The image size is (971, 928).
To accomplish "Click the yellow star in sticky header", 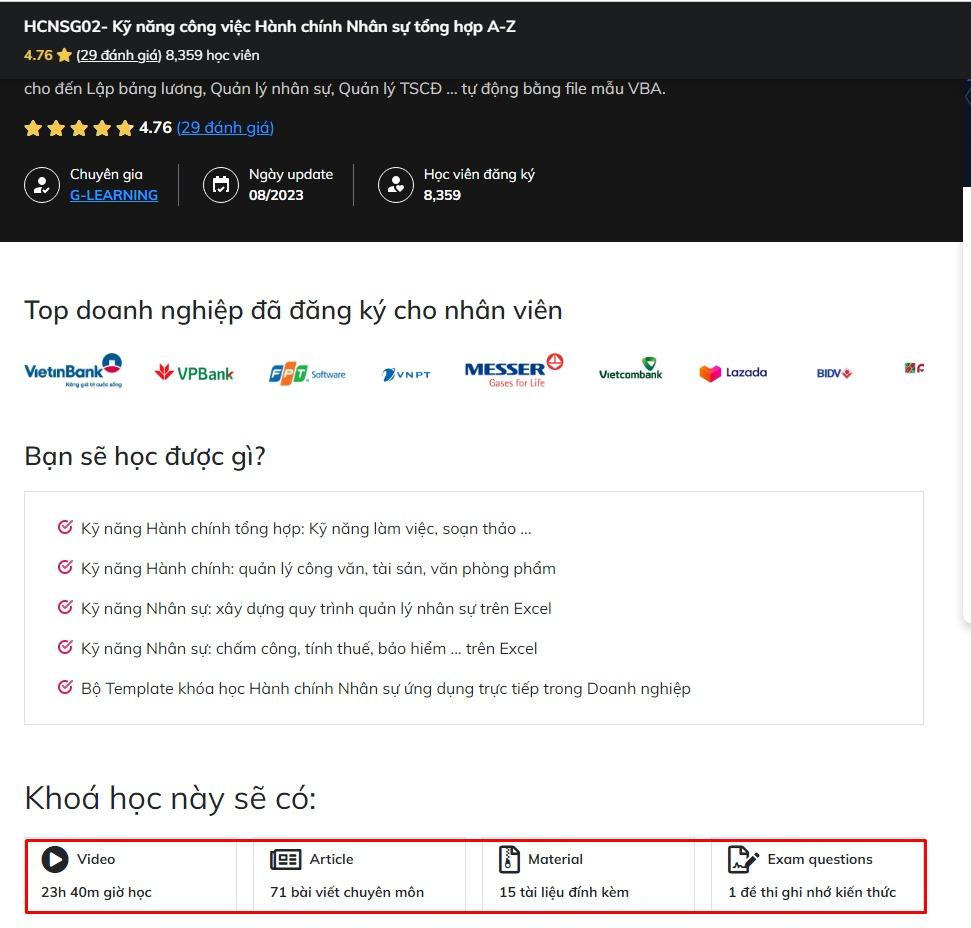I will 64,55.
